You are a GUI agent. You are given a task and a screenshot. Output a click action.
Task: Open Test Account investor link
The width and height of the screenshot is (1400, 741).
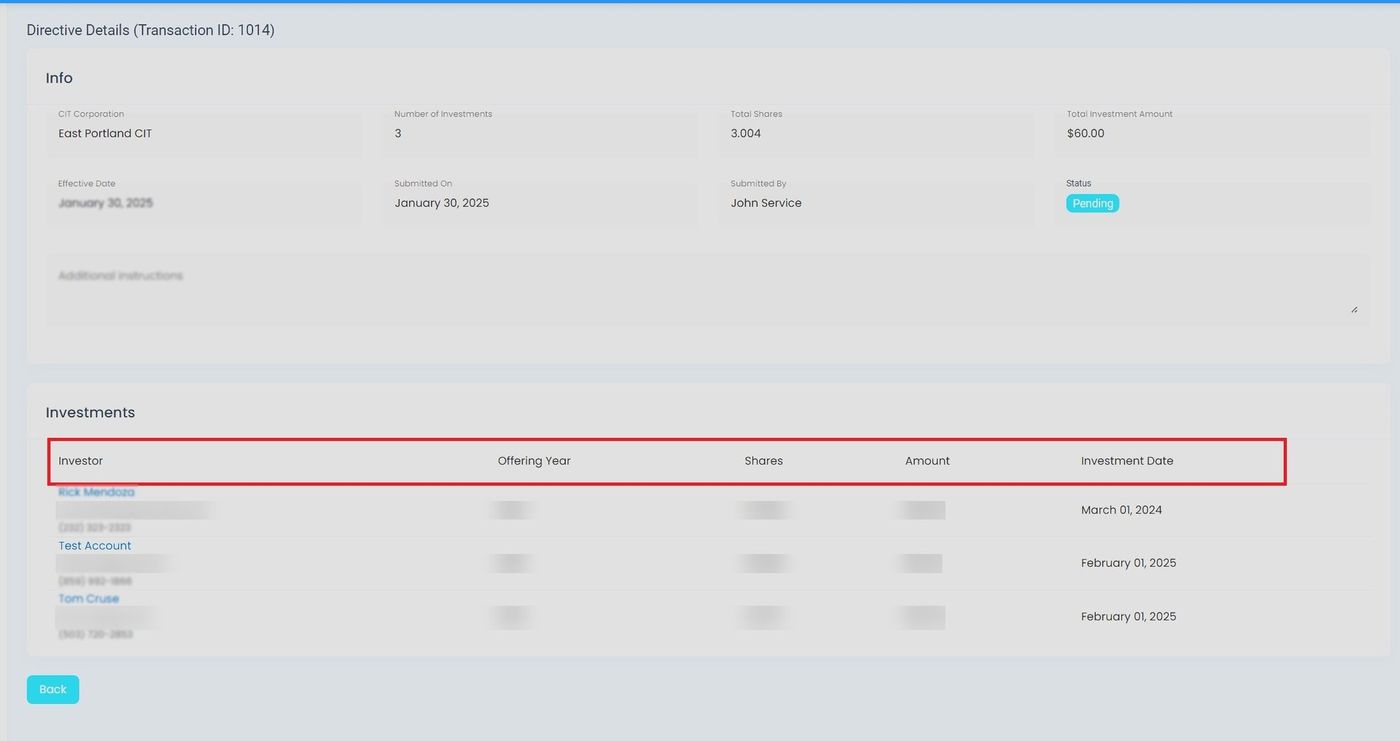(x=95, y=545)
